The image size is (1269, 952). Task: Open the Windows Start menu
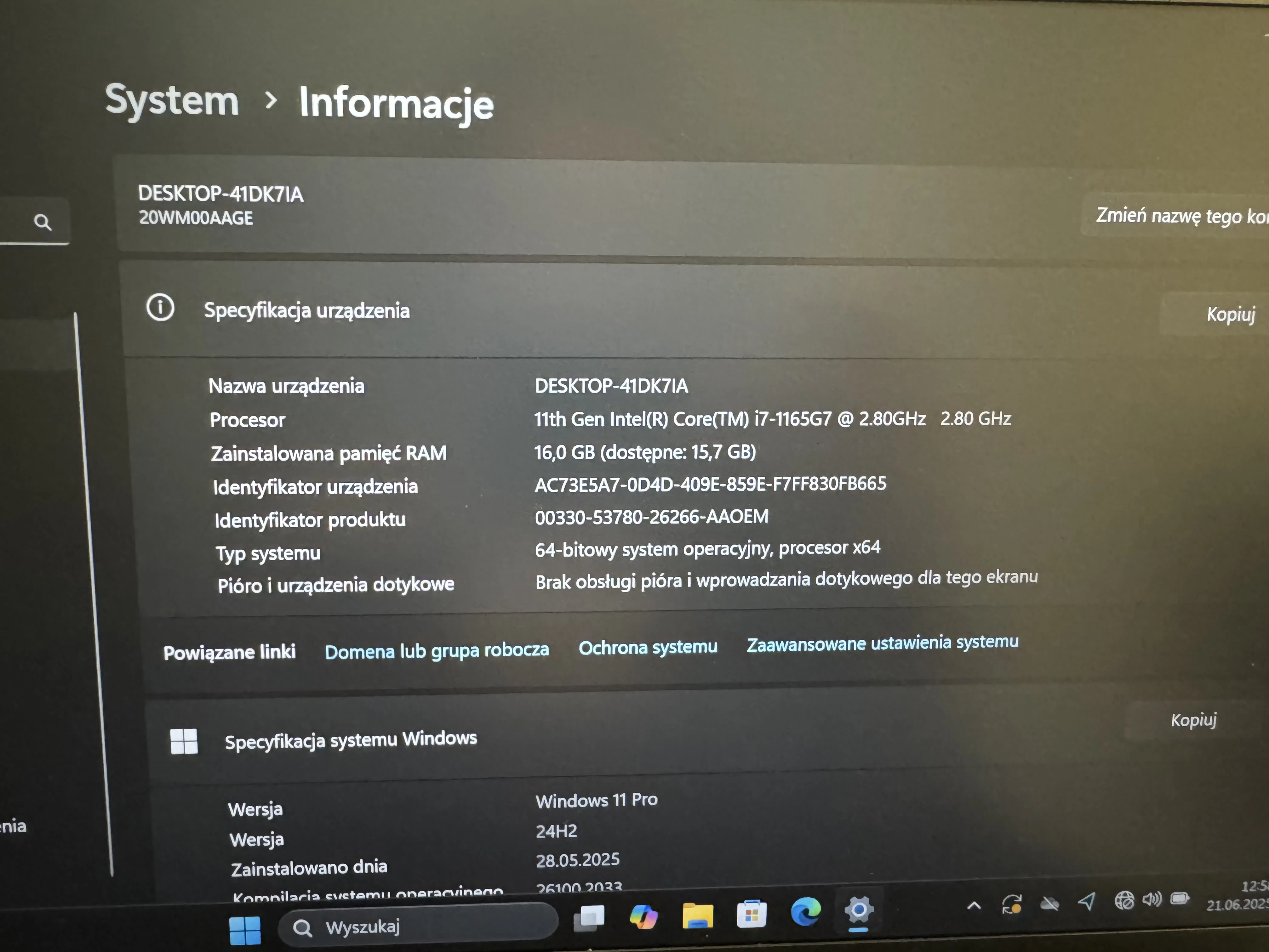[x=245, y=930]
